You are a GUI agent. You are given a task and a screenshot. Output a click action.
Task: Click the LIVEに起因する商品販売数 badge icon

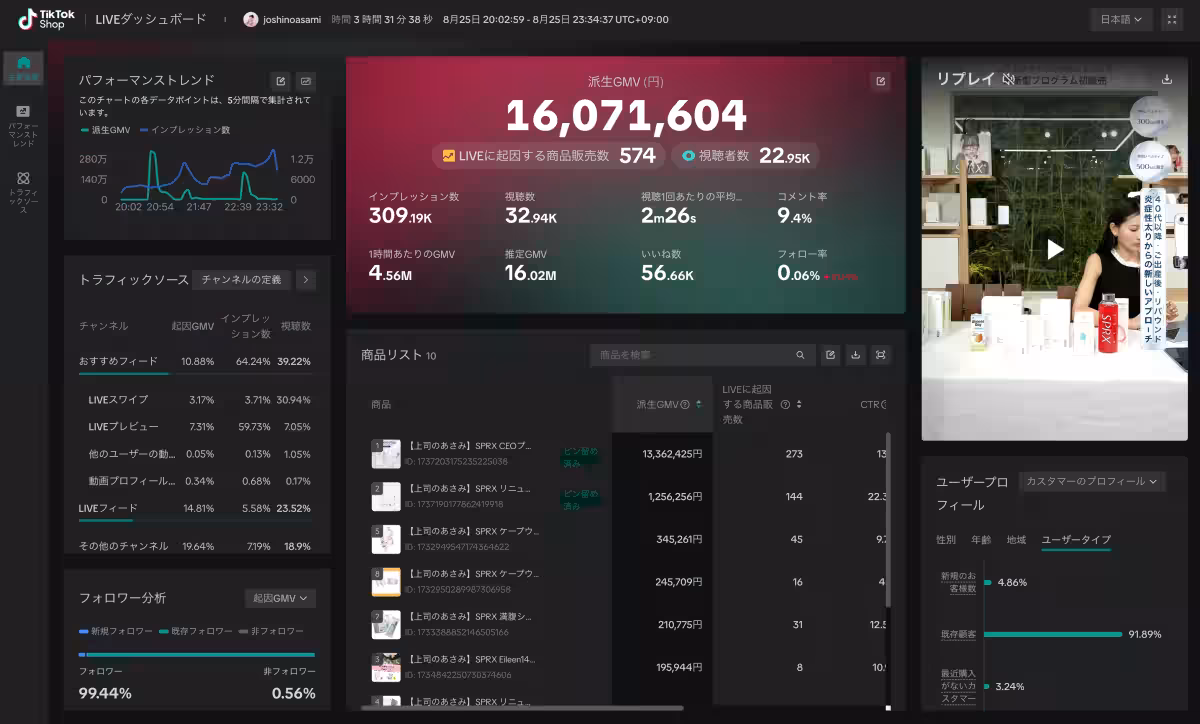[449, 156]
